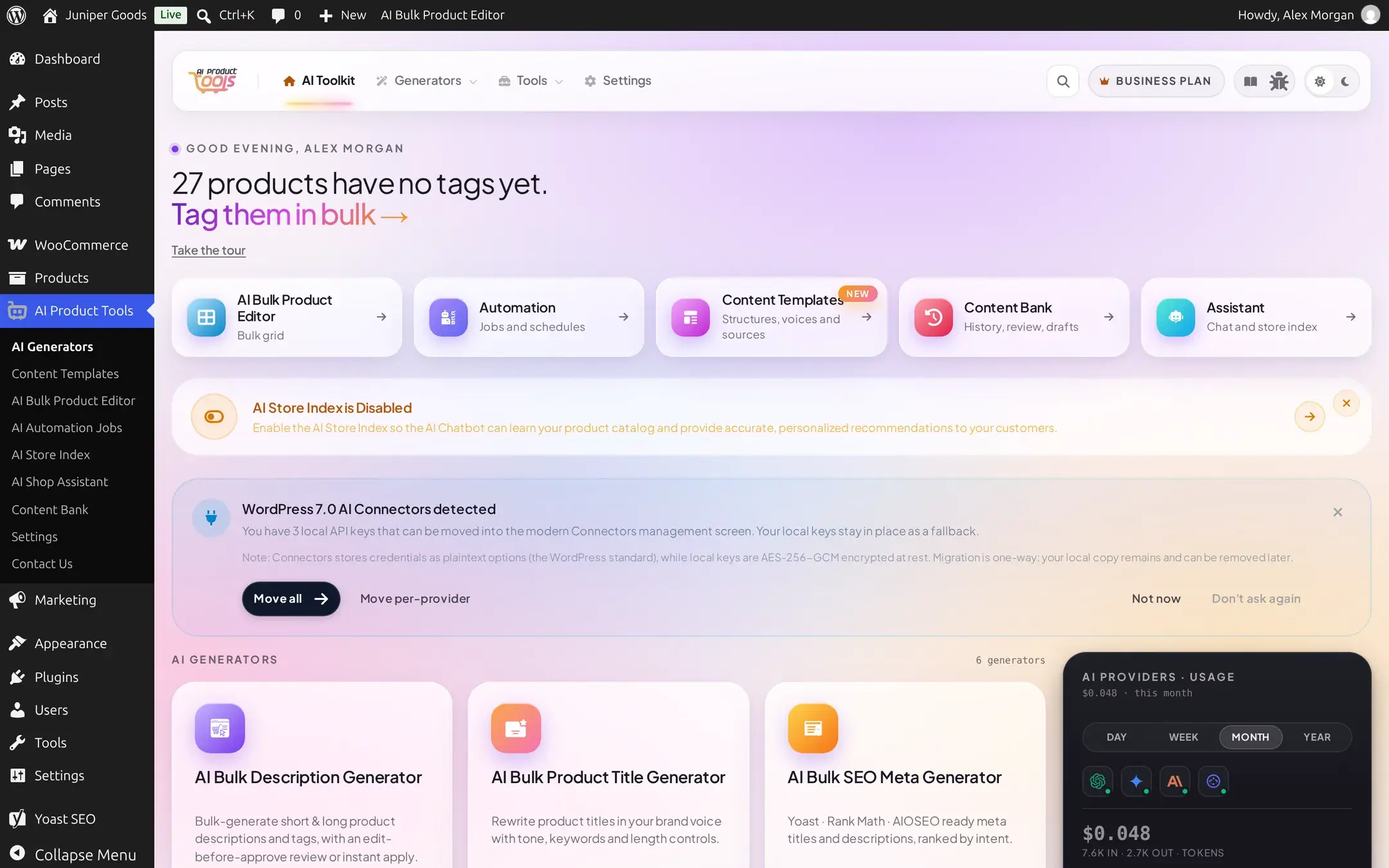Open the Assistant chat card icon
The image size is (1389, 868).
(x=1176, y=317)
